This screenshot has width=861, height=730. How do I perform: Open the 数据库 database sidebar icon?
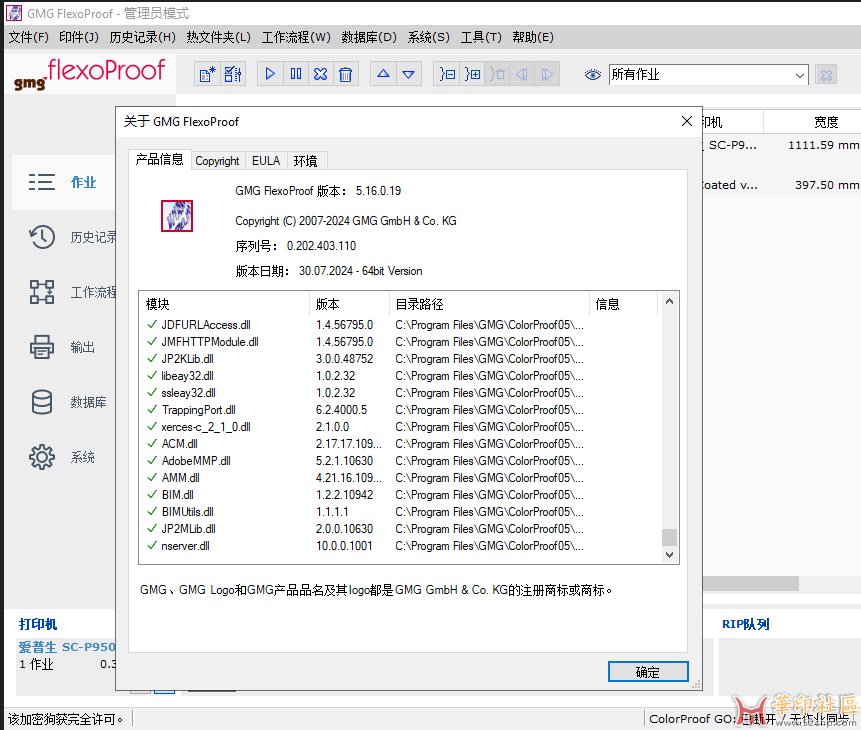click(x=42, y=402)
